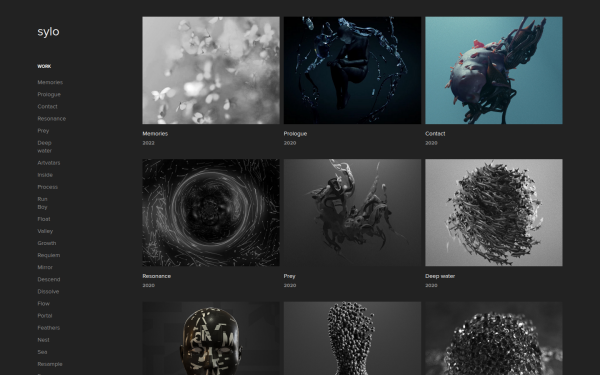Viewport: 600px width, 375px height.
Task: Select the WORK menu heading
Action: [44, 66]
